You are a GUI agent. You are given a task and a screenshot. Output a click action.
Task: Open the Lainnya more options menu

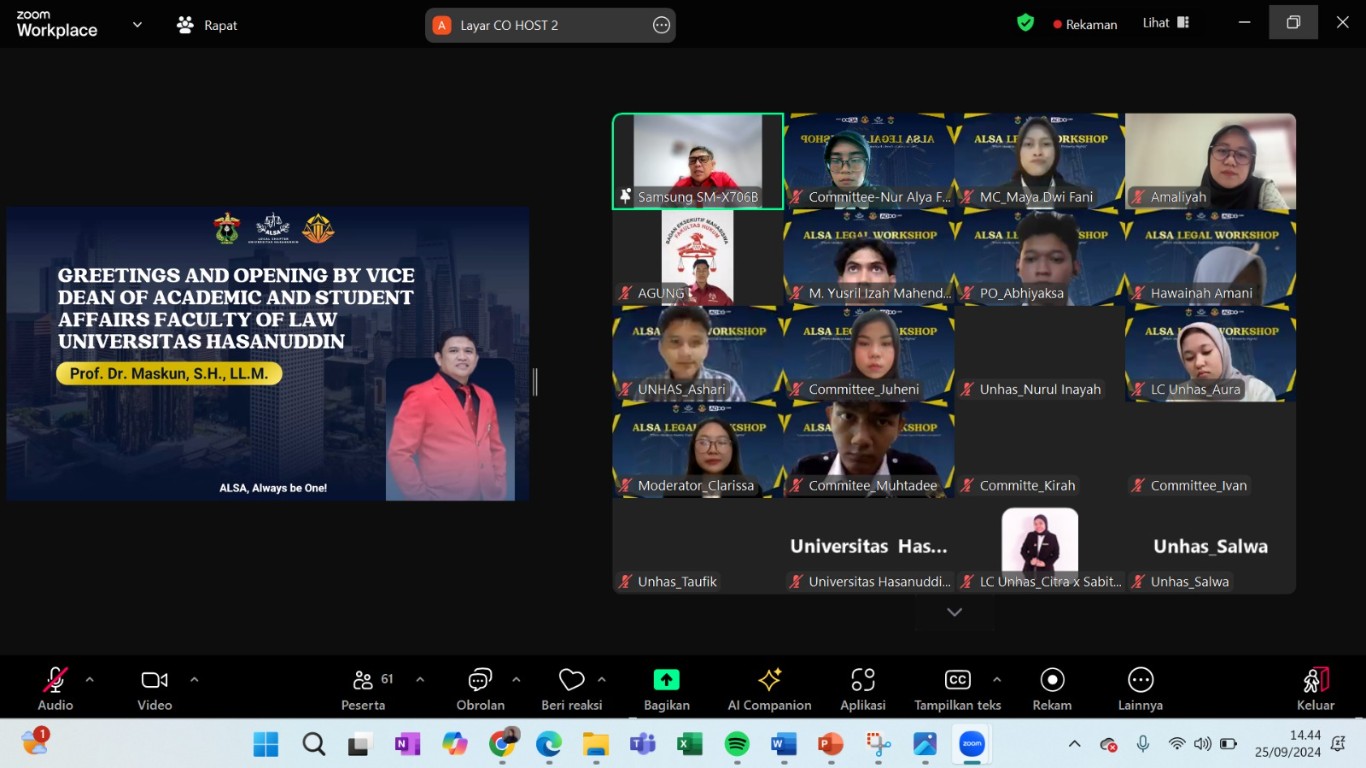[1140, 689]
